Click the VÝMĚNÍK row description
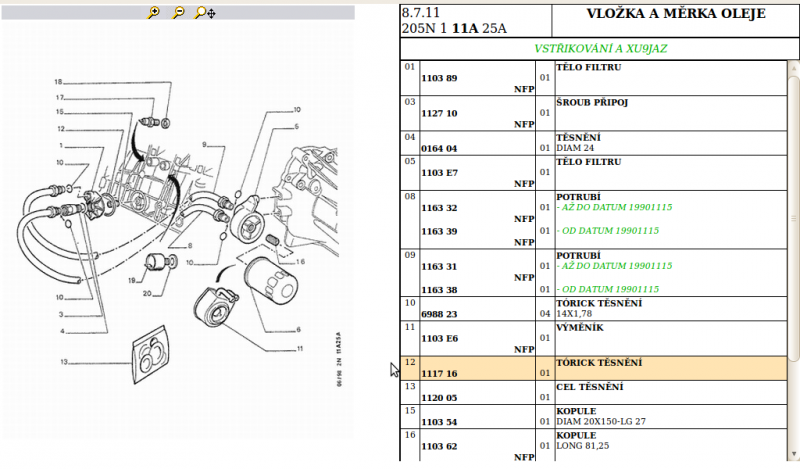 (x=579, y=327)
